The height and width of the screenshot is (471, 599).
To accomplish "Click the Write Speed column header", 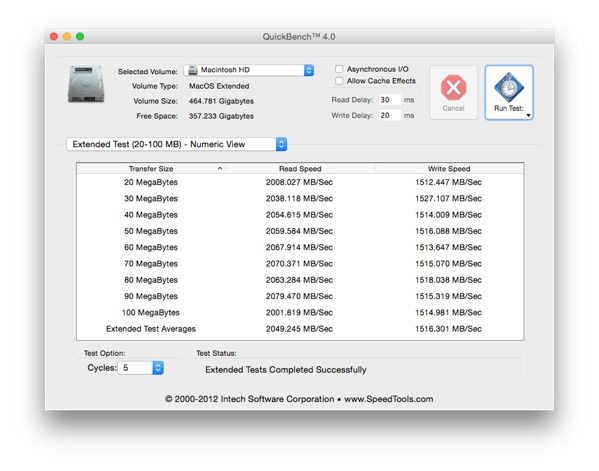I will (x=449, y=168).
